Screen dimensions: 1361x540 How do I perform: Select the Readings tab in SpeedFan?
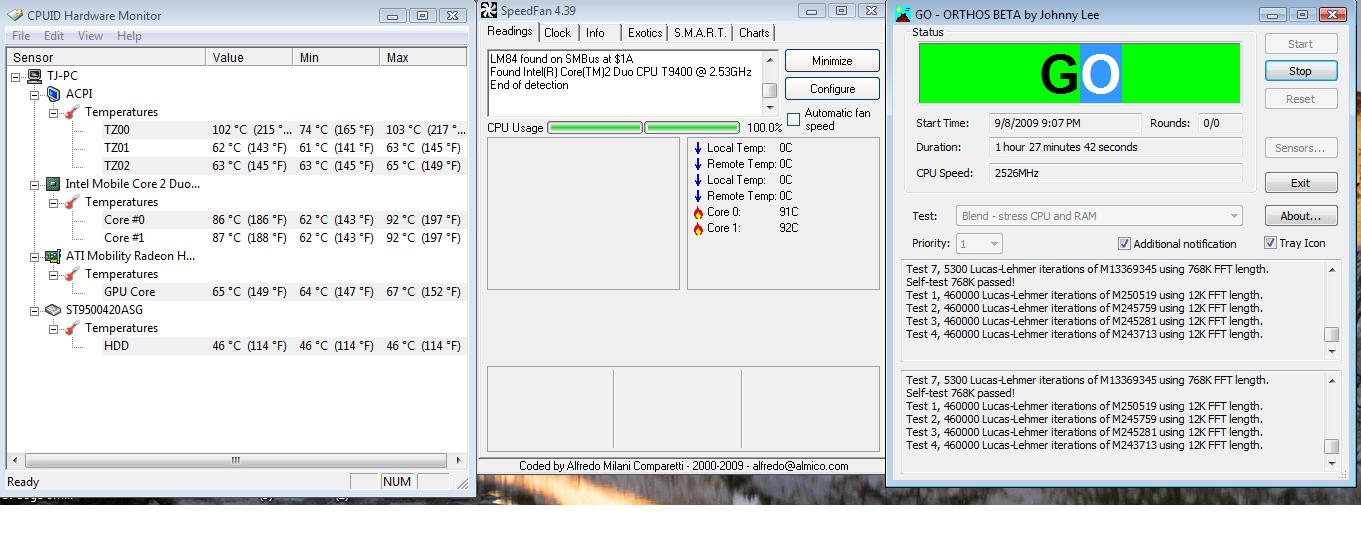point(509,31)
